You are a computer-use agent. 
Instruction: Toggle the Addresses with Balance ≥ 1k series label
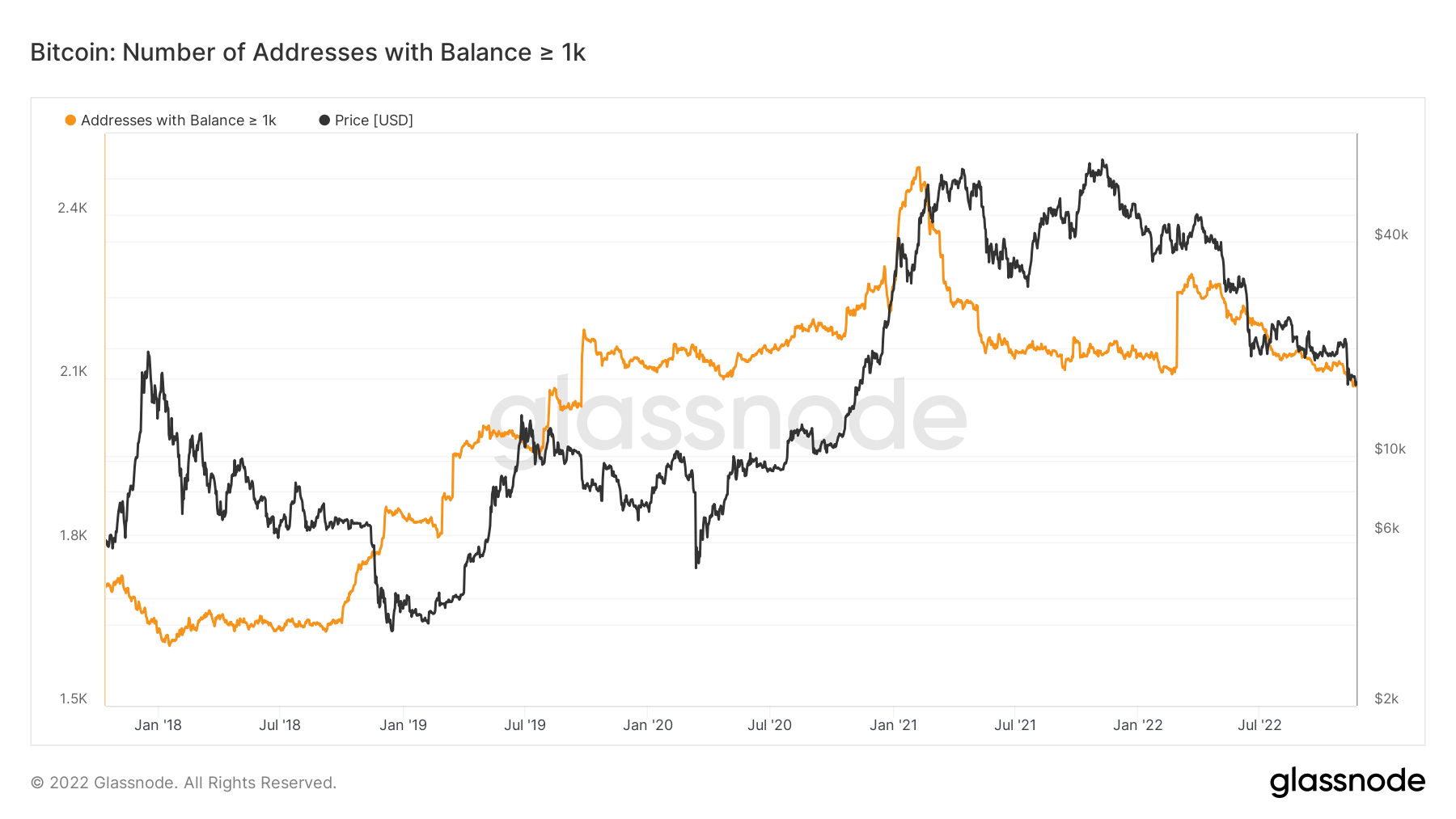coord(178,120)
